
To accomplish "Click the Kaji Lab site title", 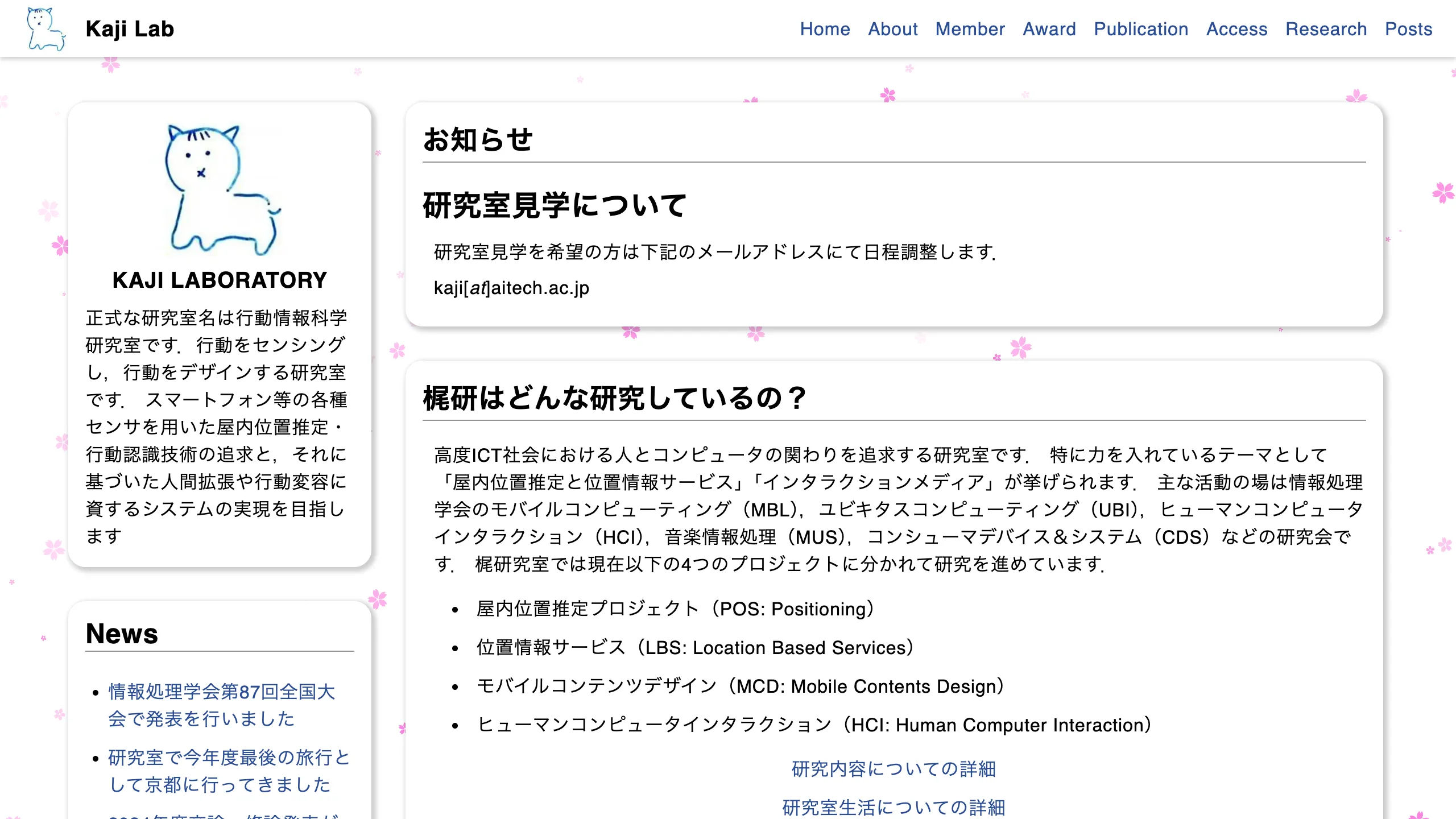I will point(130,29).
